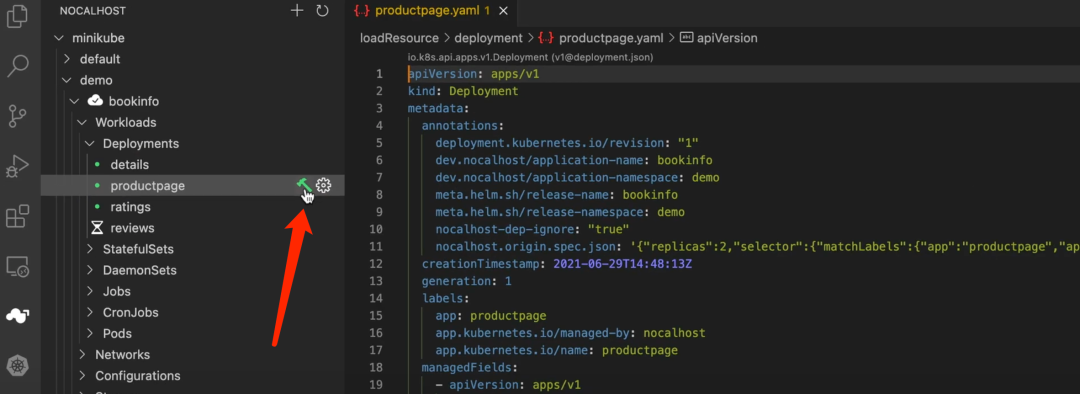Refresh the Nocalhost tree
The width and height of the screenshot is (1080, 394).
click(322, 10)
